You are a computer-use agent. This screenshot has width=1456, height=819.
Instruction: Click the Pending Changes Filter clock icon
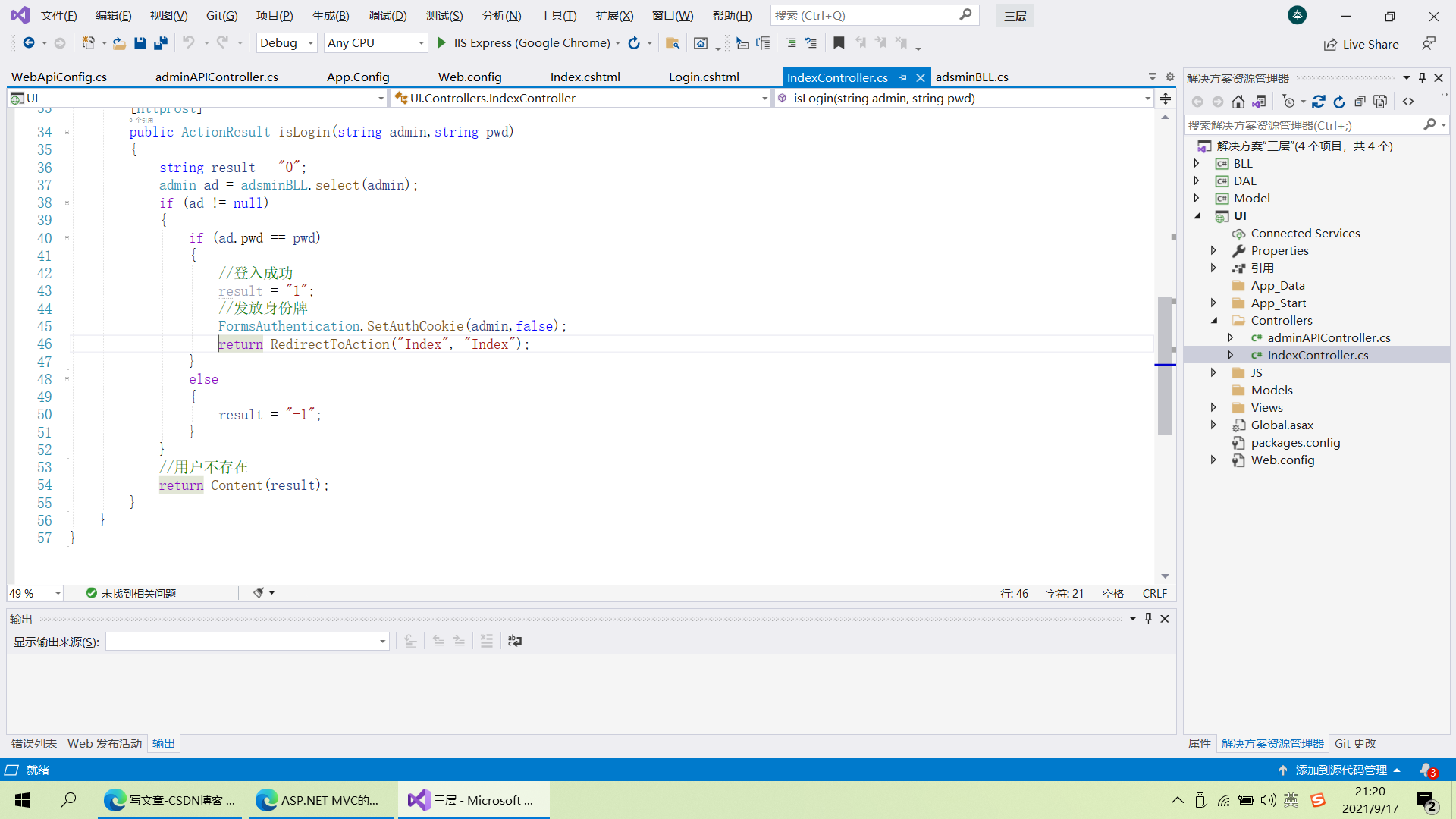click(1288, 102)
